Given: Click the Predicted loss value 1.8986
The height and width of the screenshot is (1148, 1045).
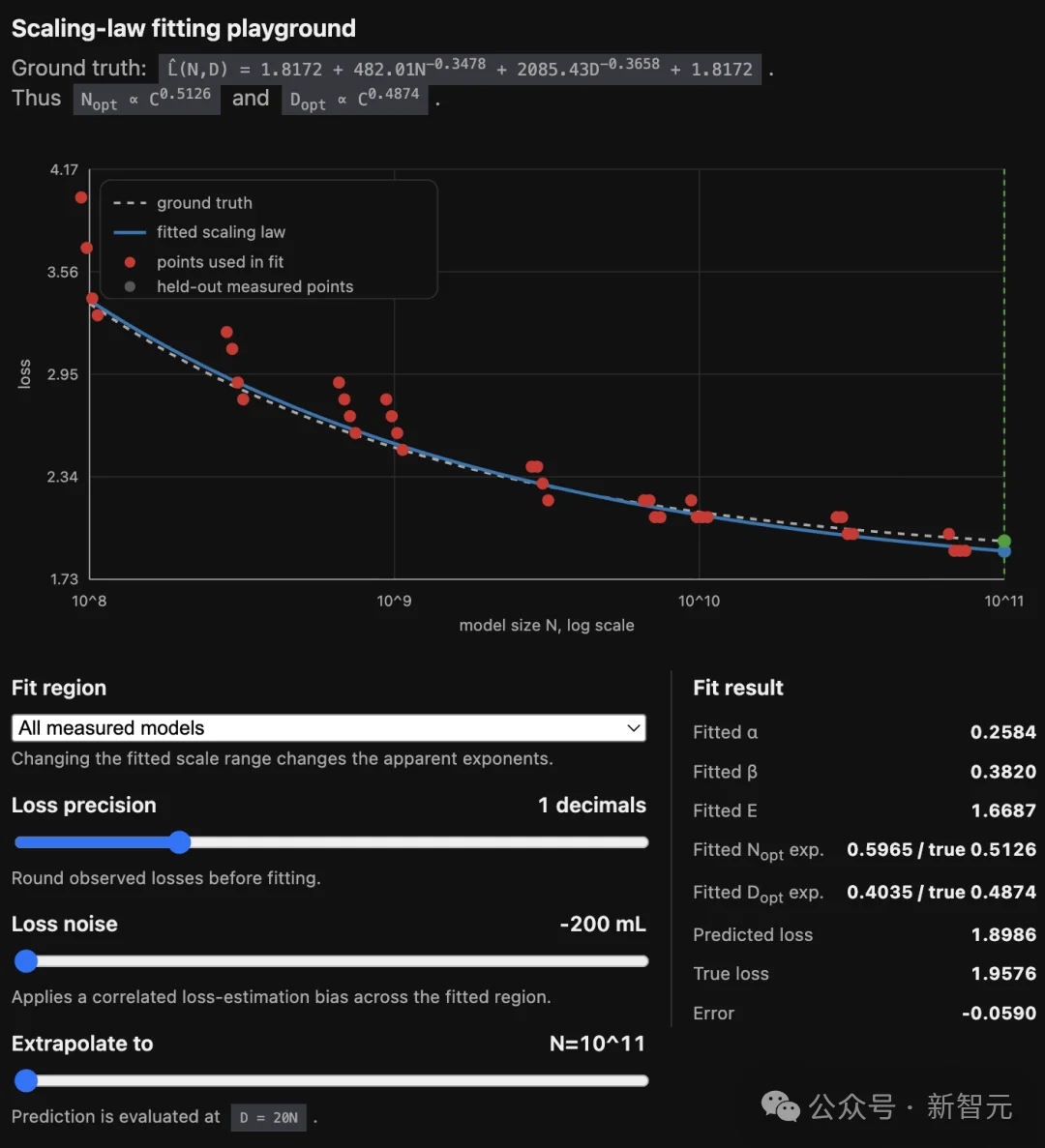Looking at the screenshot, I should click(1003, 935).
